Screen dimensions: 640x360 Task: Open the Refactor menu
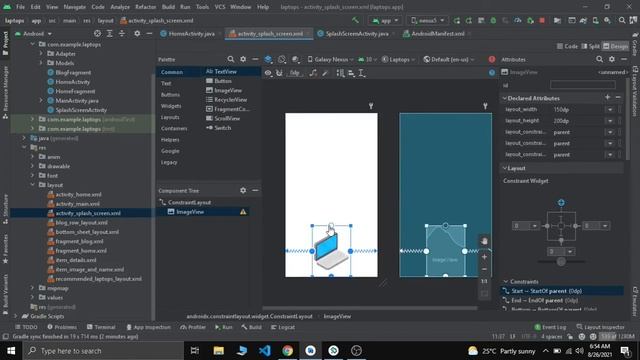(145, 7)
